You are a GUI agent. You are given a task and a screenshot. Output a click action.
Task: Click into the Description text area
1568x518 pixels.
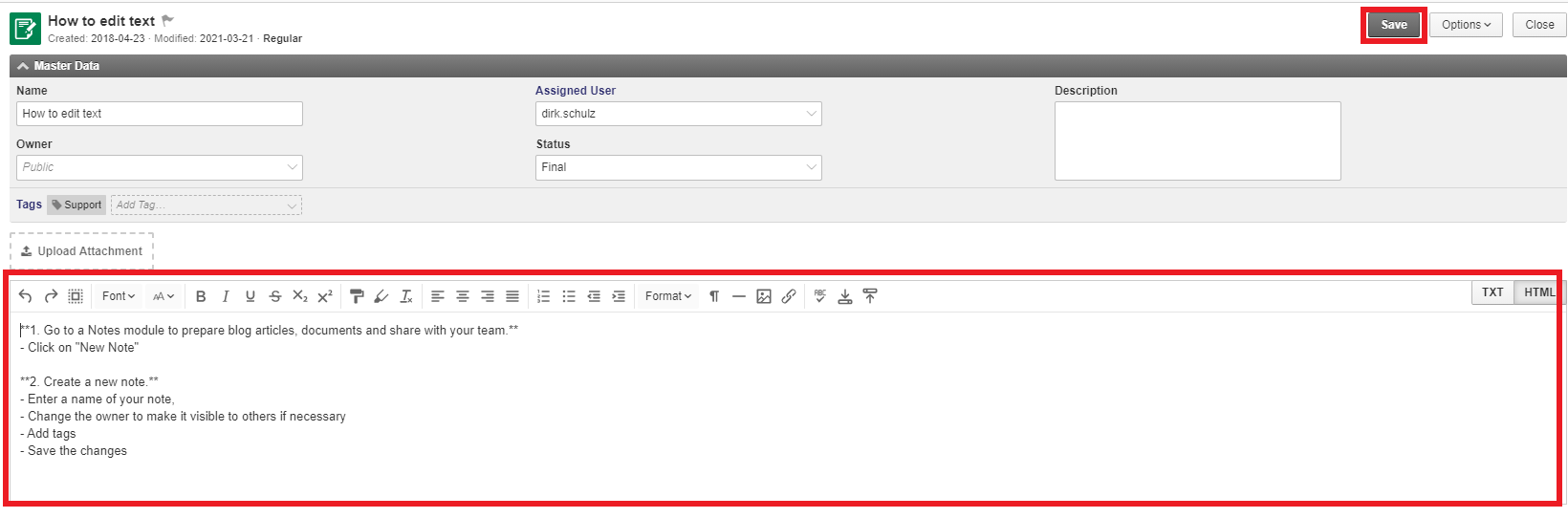click(x=1197, y=140)
